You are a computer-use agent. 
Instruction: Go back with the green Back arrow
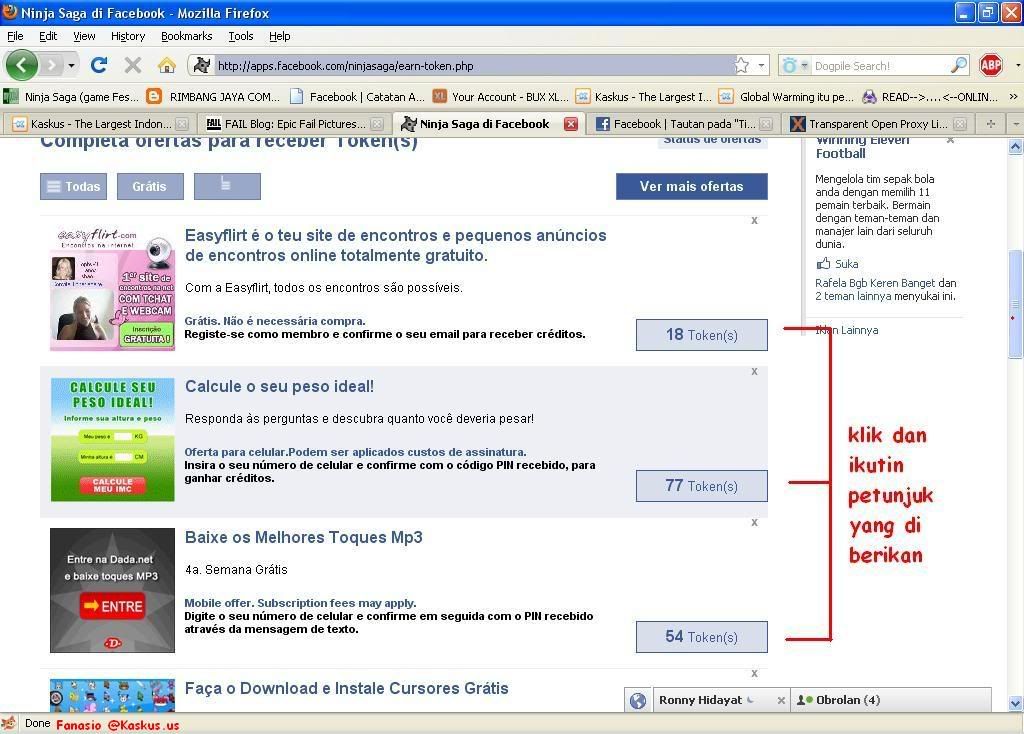pyautogui.click(x=22, y=65)
